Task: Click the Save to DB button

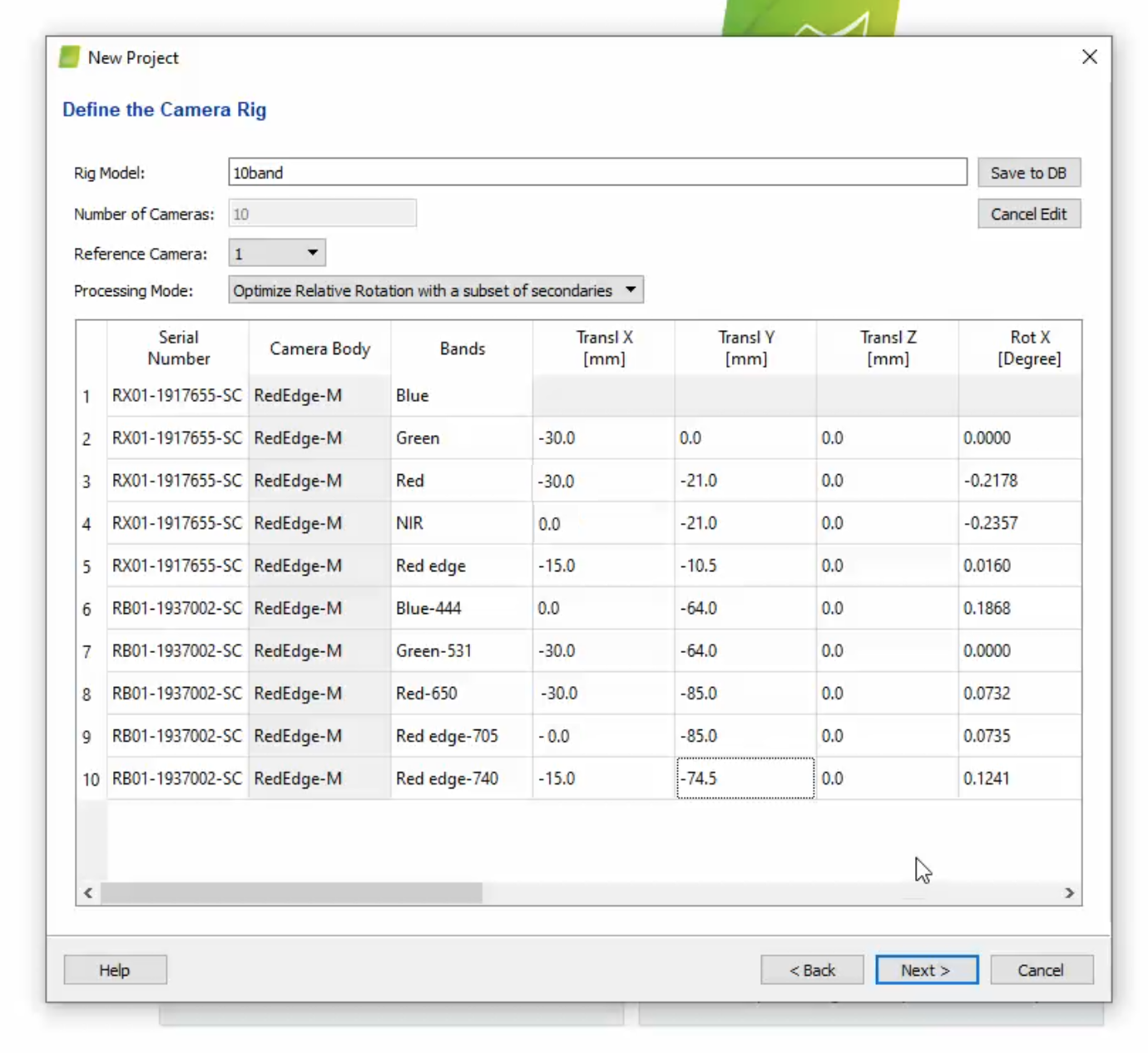Action: tap(1029, 172)
